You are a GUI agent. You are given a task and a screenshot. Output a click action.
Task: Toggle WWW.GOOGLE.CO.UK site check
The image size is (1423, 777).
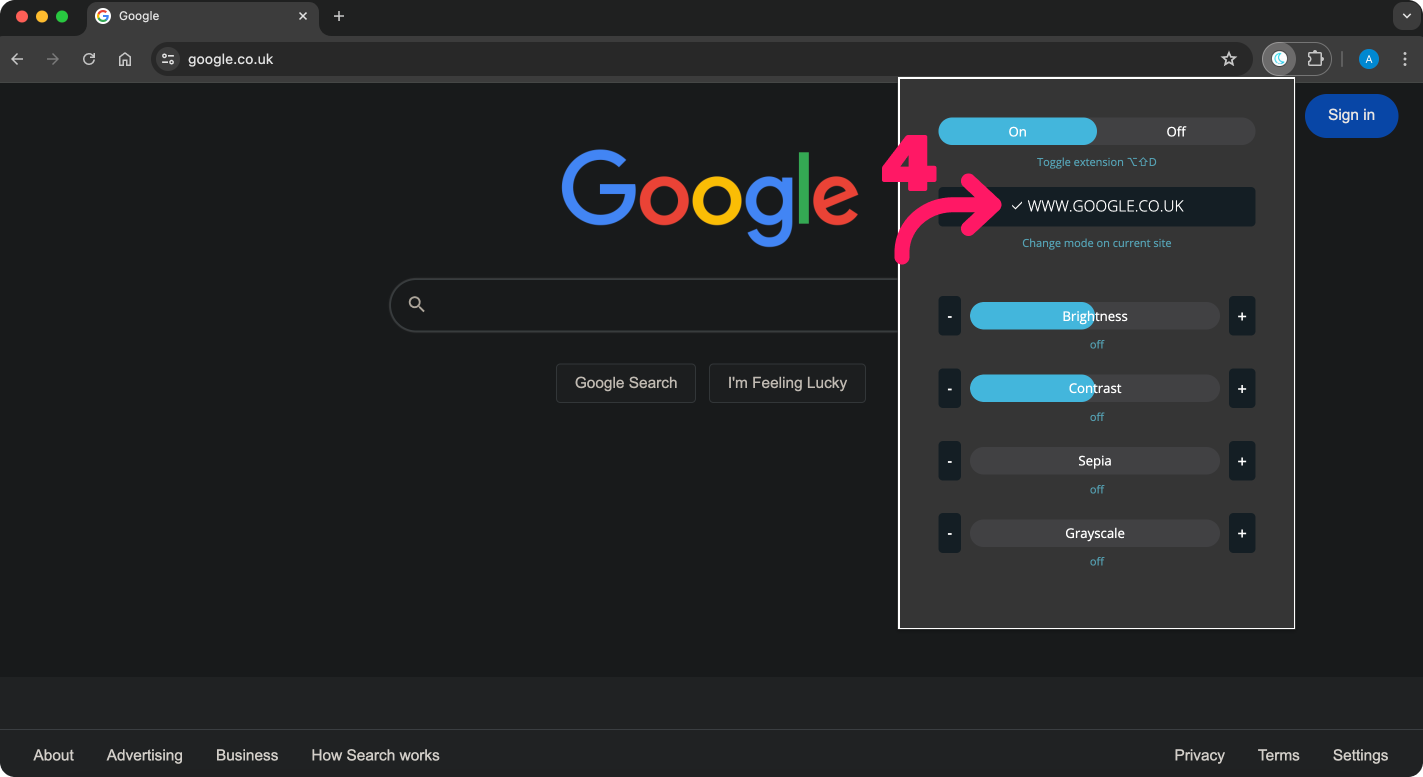(1096, 206)
